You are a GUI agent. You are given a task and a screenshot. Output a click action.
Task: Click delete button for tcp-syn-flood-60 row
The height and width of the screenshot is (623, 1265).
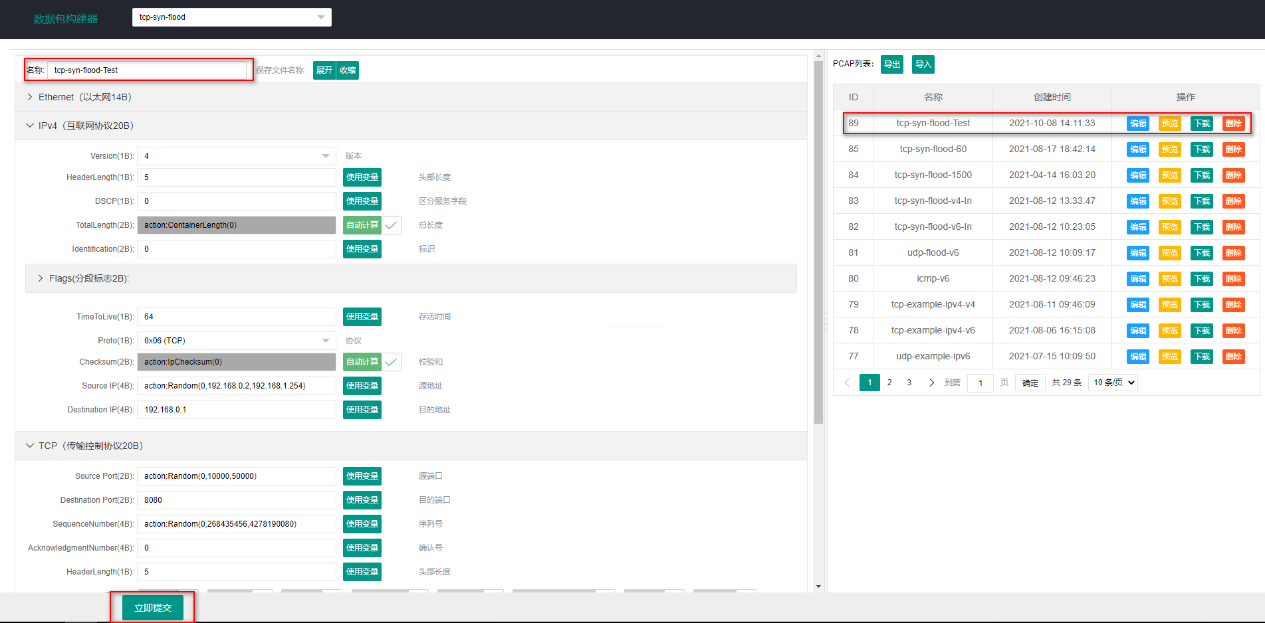[x=1234, y=149]
